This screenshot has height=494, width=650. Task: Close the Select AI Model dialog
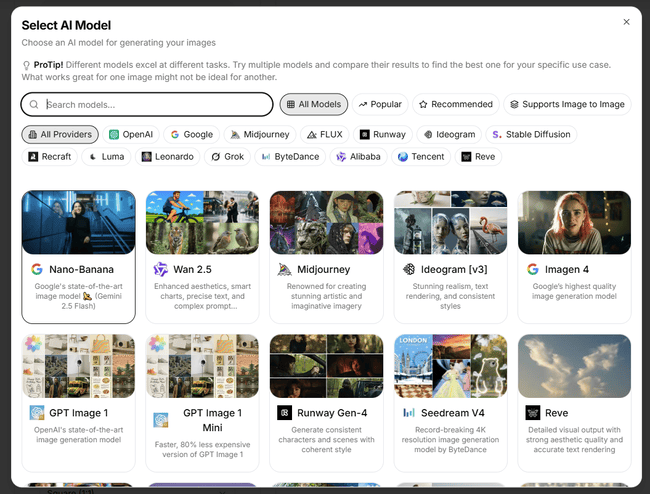[x=626, y=22]
